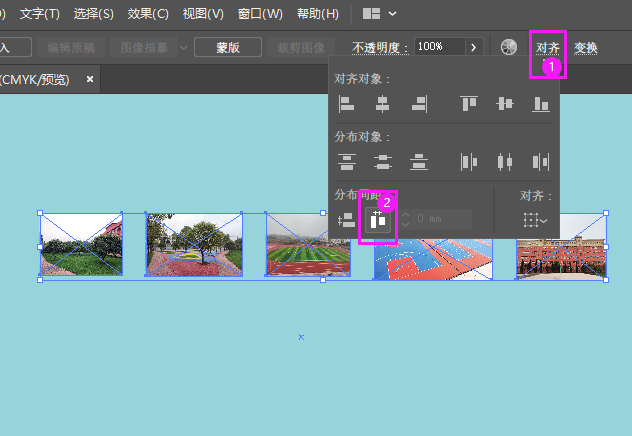Select the red school building photo
Screen dimensions: 632x436
pyautogui.click(x=562, y=247)
